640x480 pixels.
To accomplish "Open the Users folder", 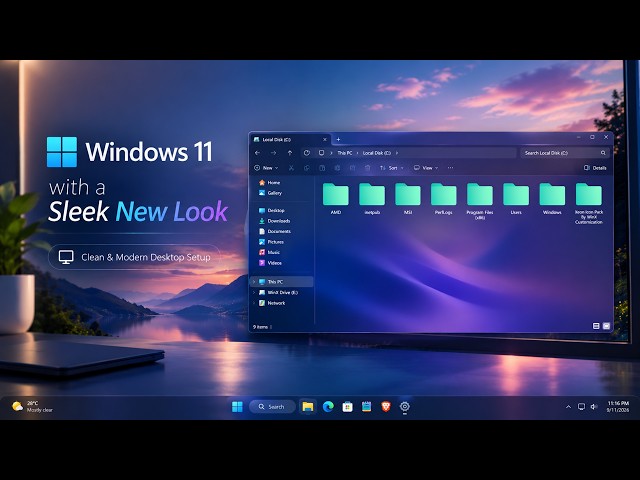I will 516,199.
